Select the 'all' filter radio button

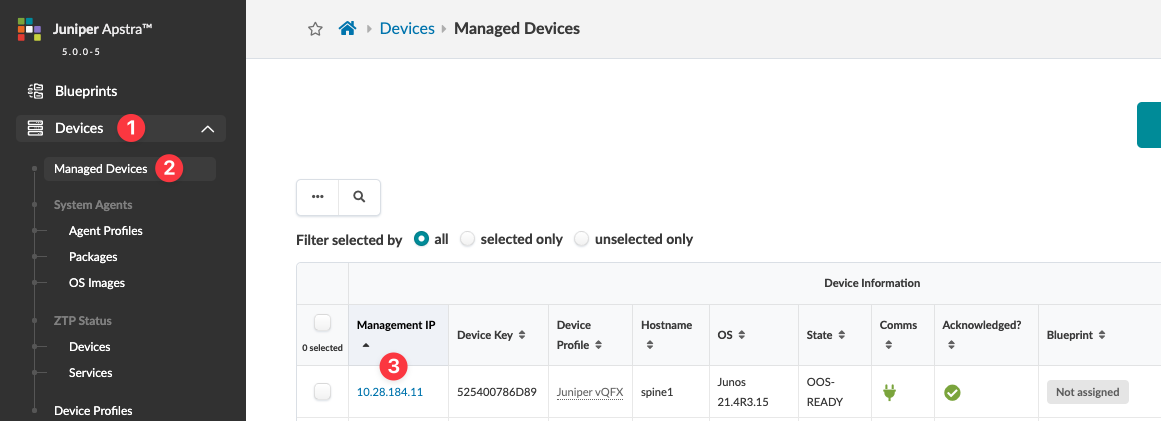[x=421, y=239]
